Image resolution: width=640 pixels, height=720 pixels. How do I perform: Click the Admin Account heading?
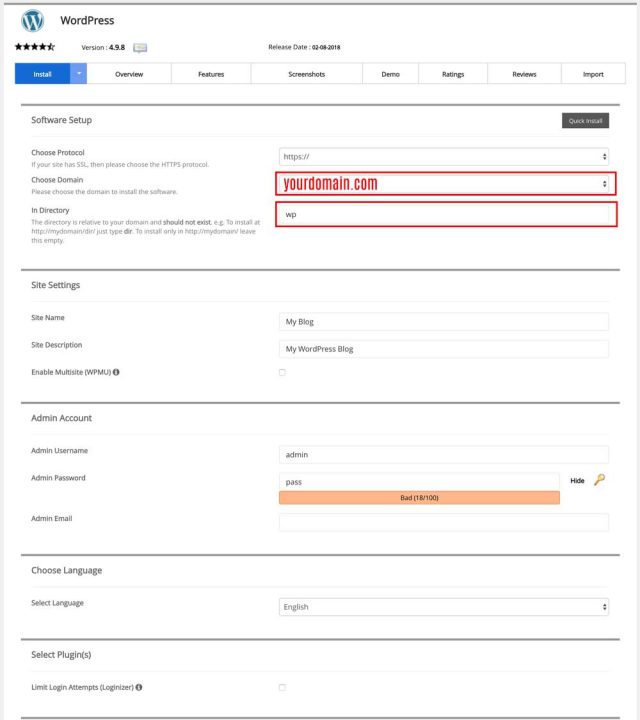click(62, 418)
